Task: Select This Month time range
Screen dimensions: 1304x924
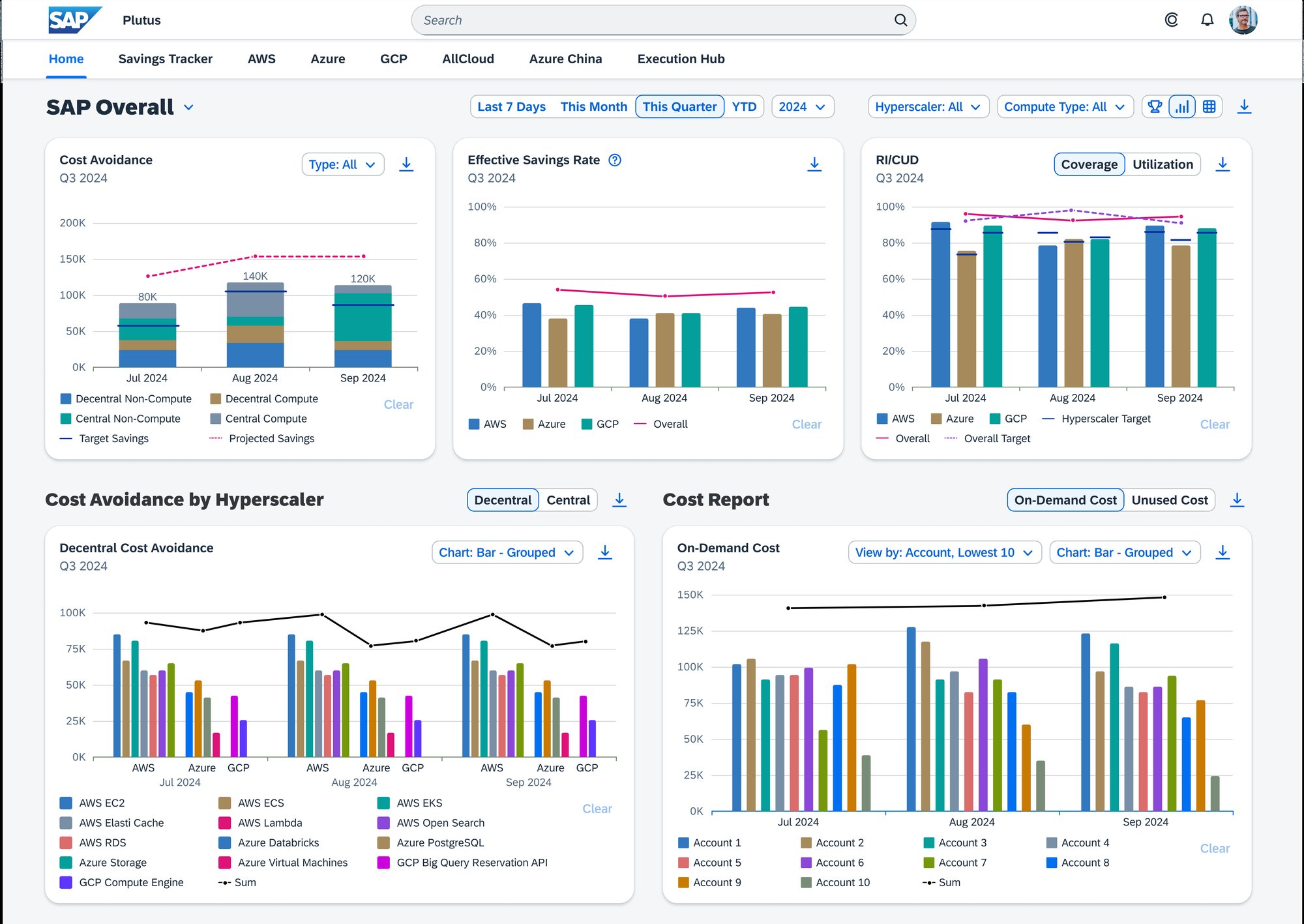Action: tap(593, 106)
